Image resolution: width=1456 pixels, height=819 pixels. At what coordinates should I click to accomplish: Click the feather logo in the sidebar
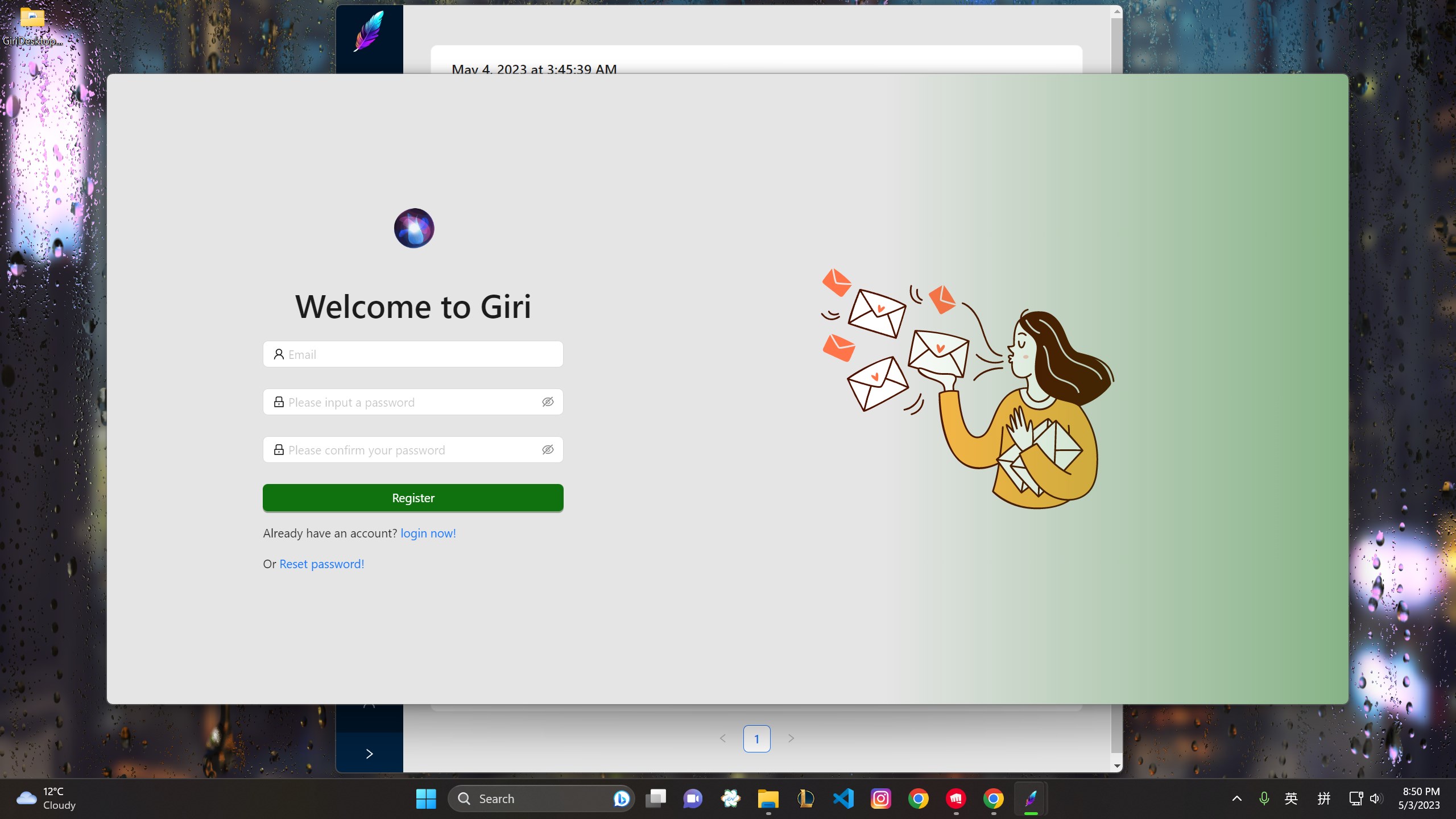click(369, 32)
